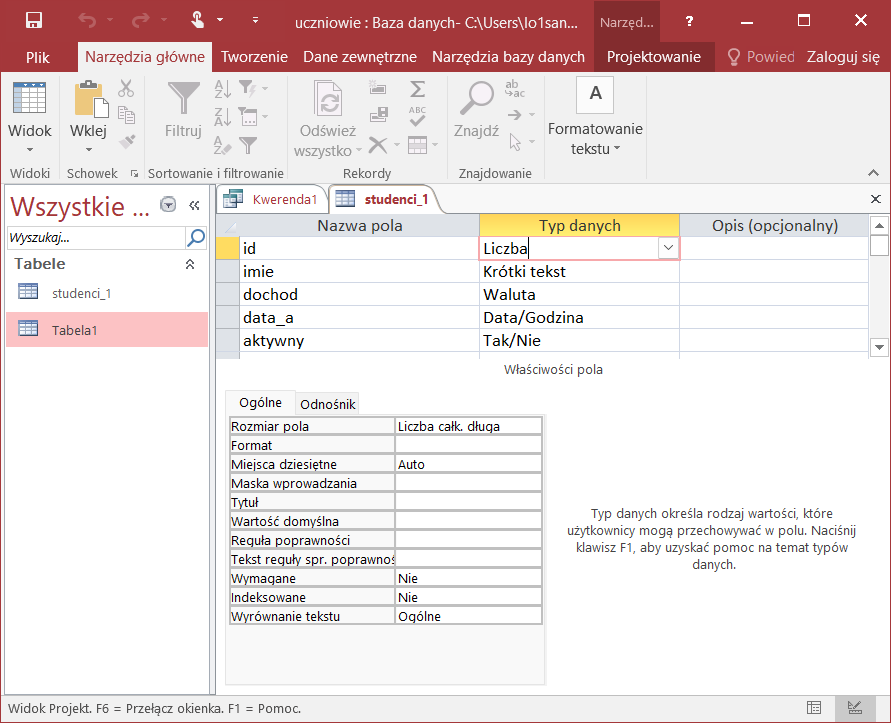Switch to the Odnośnik properties tab
The height and width of the screenshot is (723, 891).
[328, 404]
